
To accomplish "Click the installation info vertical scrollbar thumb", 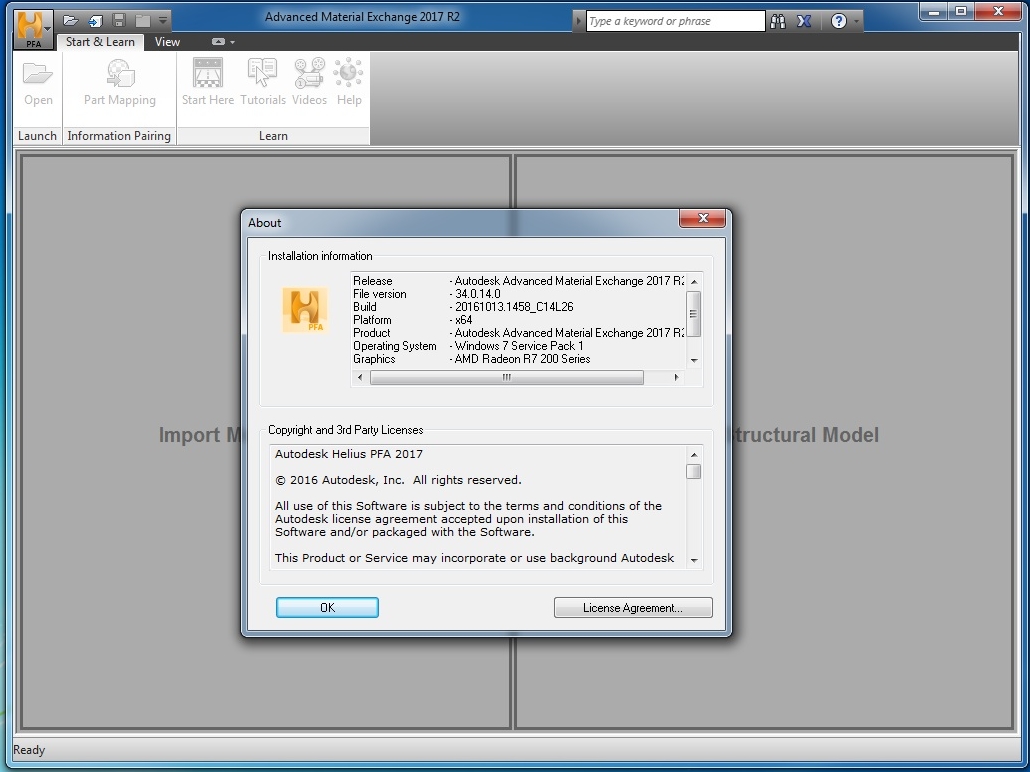I will [694, 313].
